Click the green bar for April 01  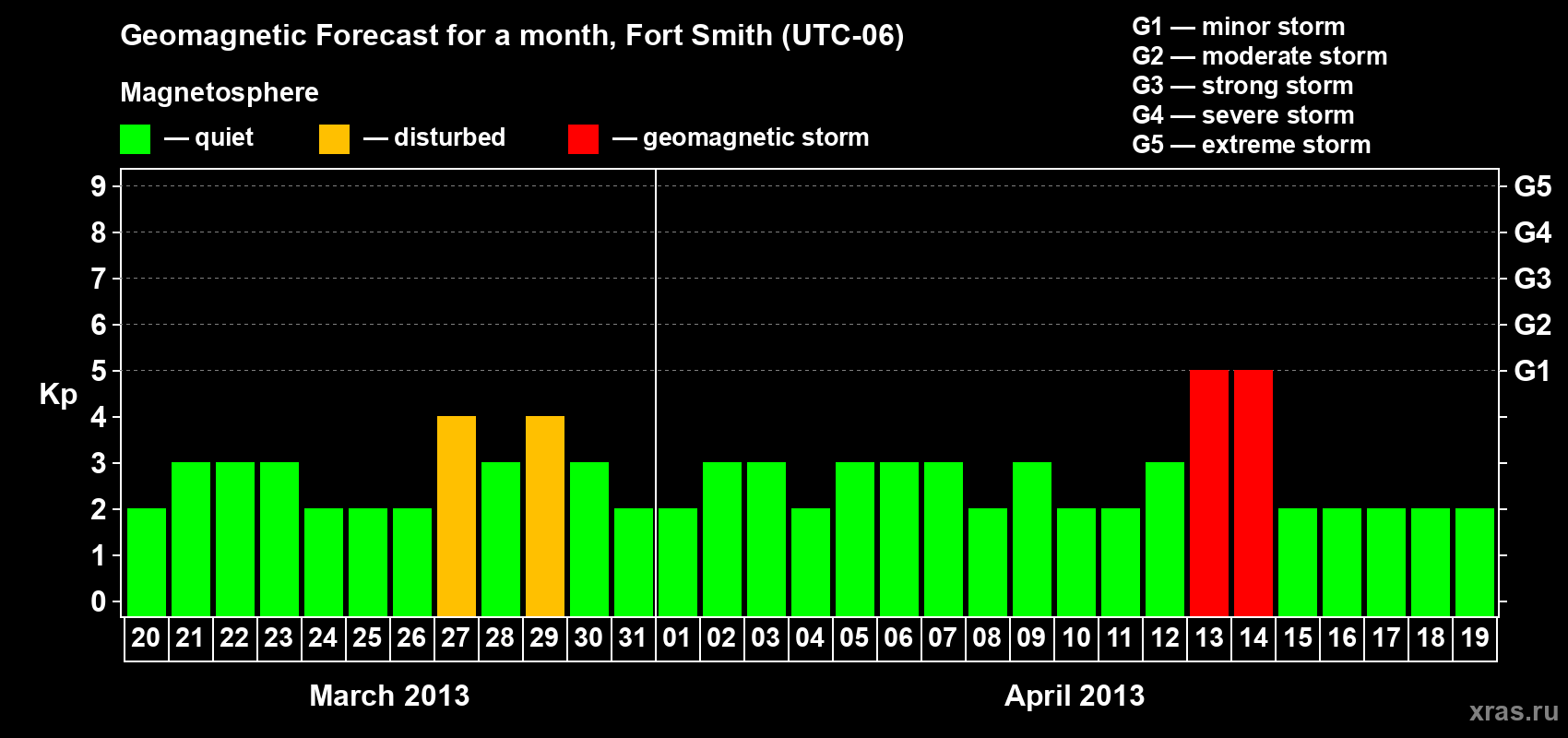678,562
